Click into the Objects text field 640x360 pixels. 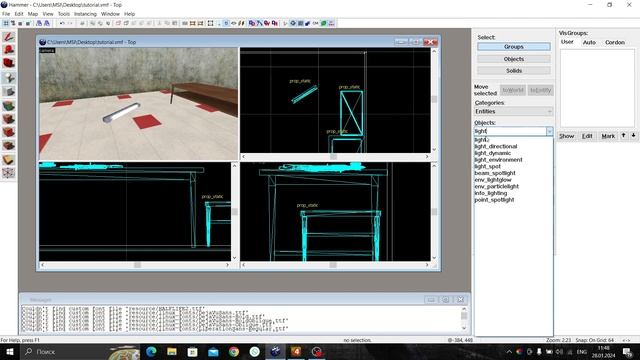(x=509, y=131)
